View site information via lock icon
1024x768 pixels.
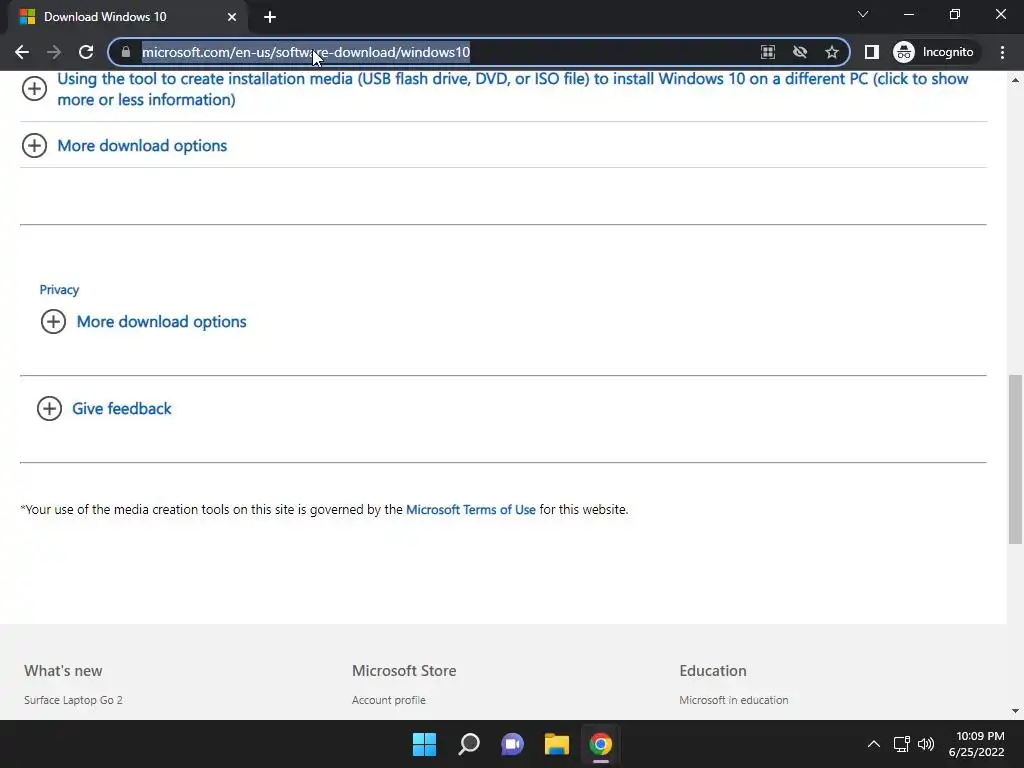tap(126, 52)
